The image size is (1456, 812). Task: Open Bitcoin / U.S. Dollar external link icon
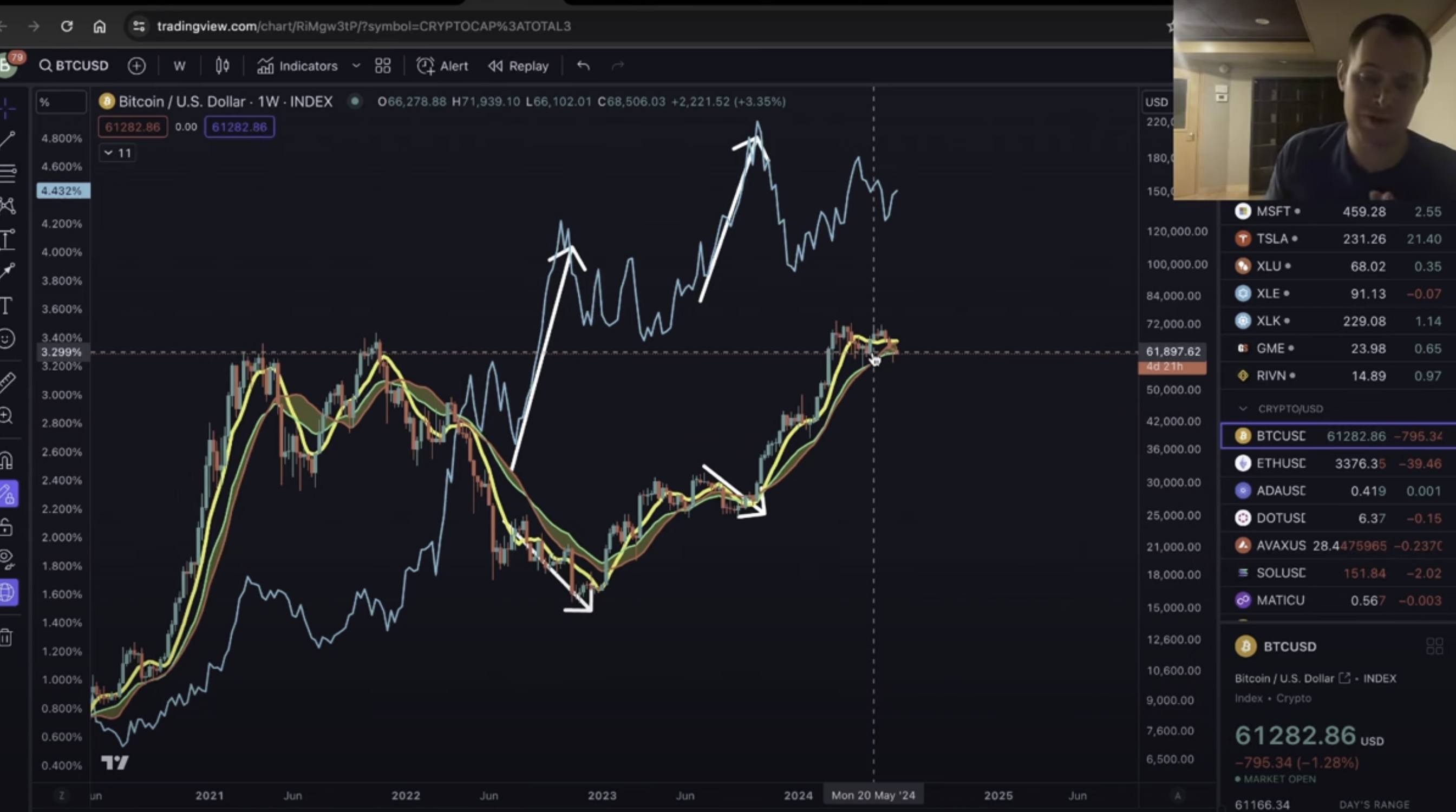click(x=1344, y=678)
